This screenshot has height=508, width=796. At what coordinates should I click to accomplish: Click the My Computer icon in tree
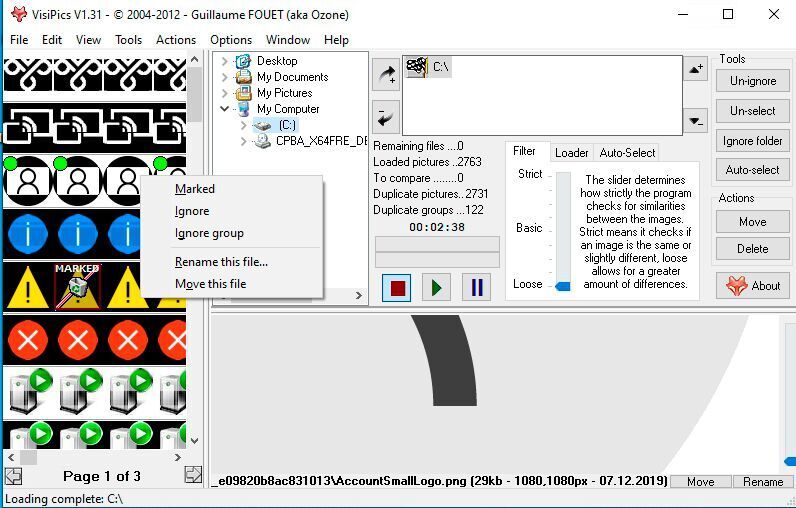pyautogui.click(x=244, y=109)
